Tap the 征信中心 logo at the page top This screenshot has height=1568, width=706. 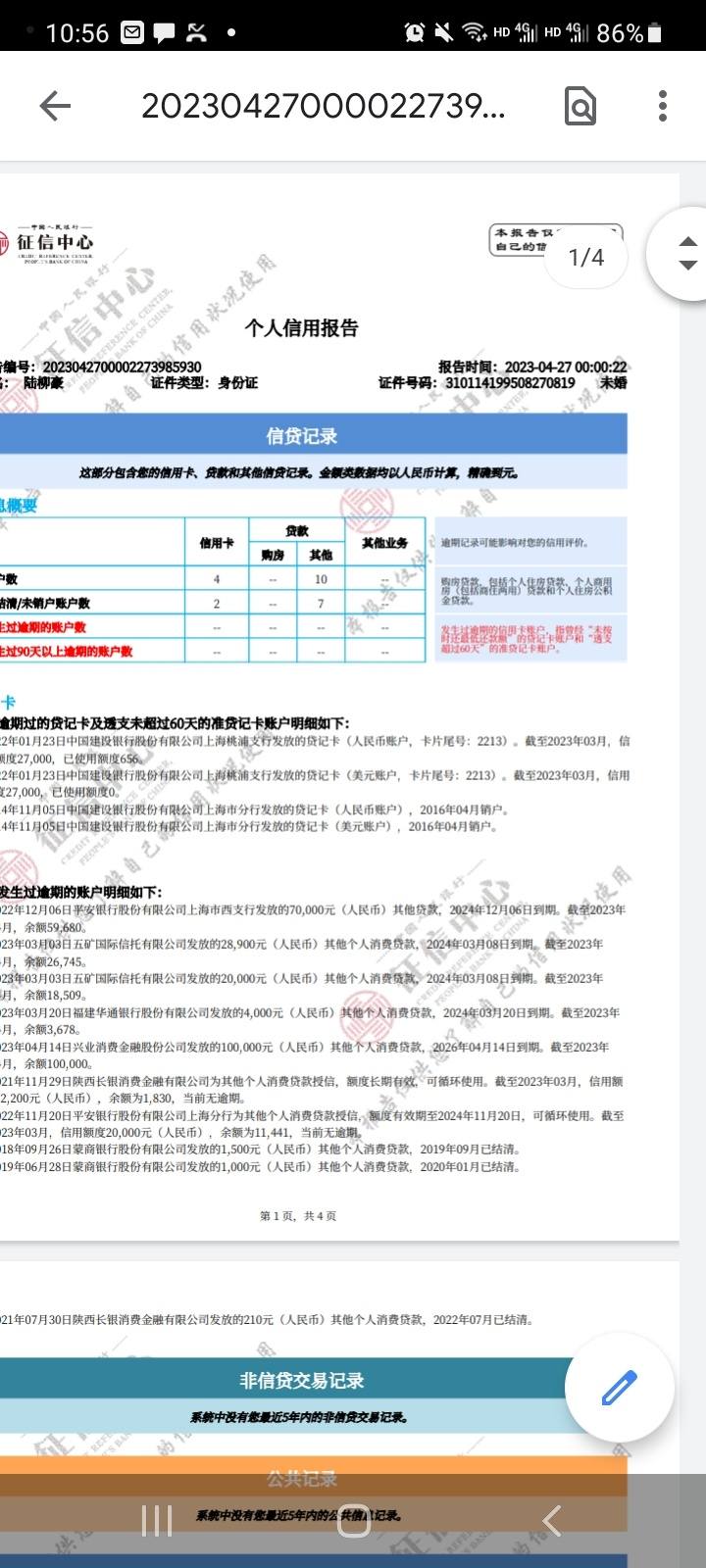[47, 244]
